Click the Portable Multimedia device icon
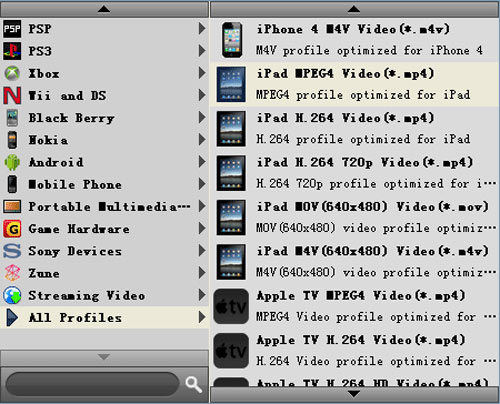The image size is (500, 404). tap(12, 207)
